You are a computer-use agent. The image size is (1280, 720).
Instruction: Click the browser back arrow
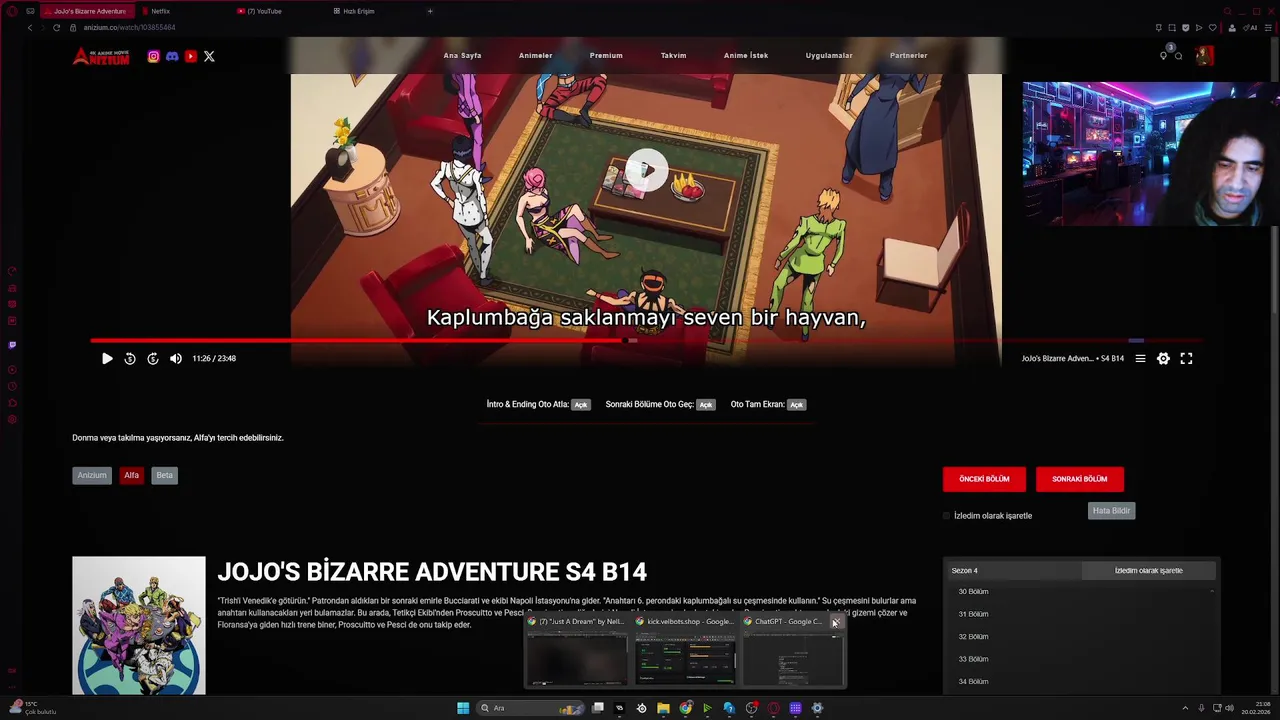pos(30,27)
